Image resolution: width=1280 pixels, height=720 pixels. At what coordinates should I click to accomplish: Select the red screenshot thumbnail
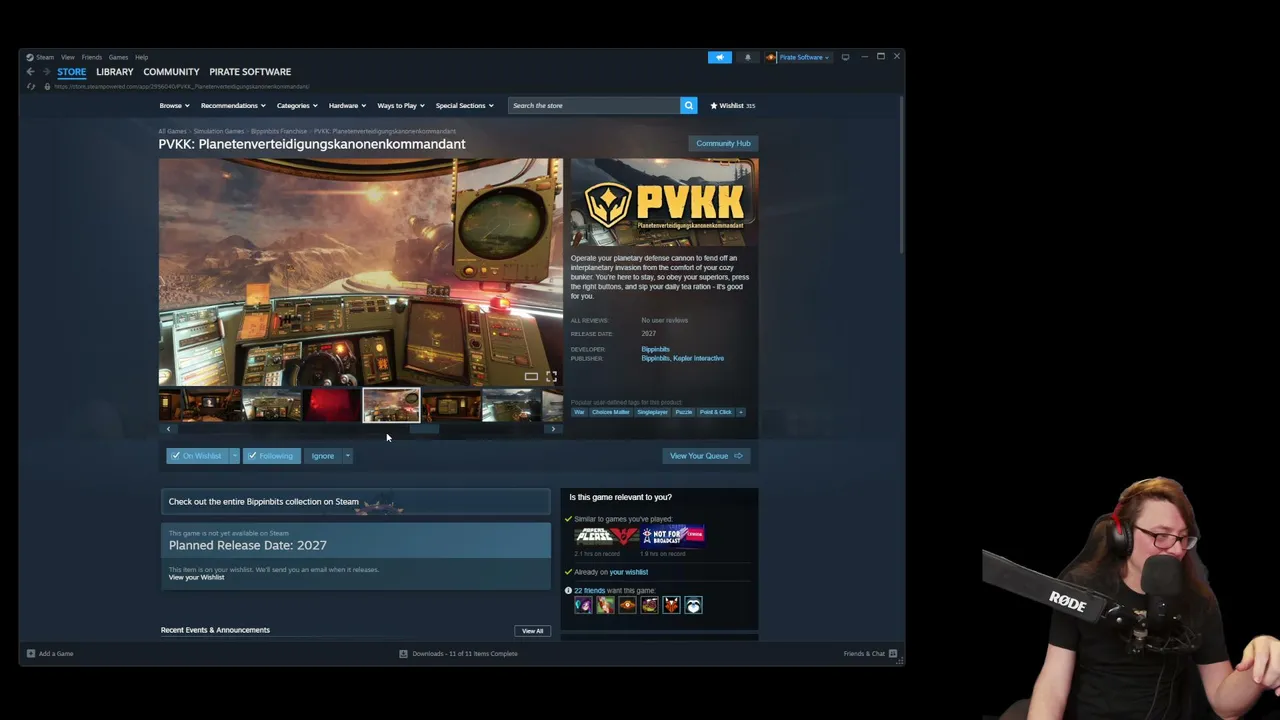(x=331, y=406)
